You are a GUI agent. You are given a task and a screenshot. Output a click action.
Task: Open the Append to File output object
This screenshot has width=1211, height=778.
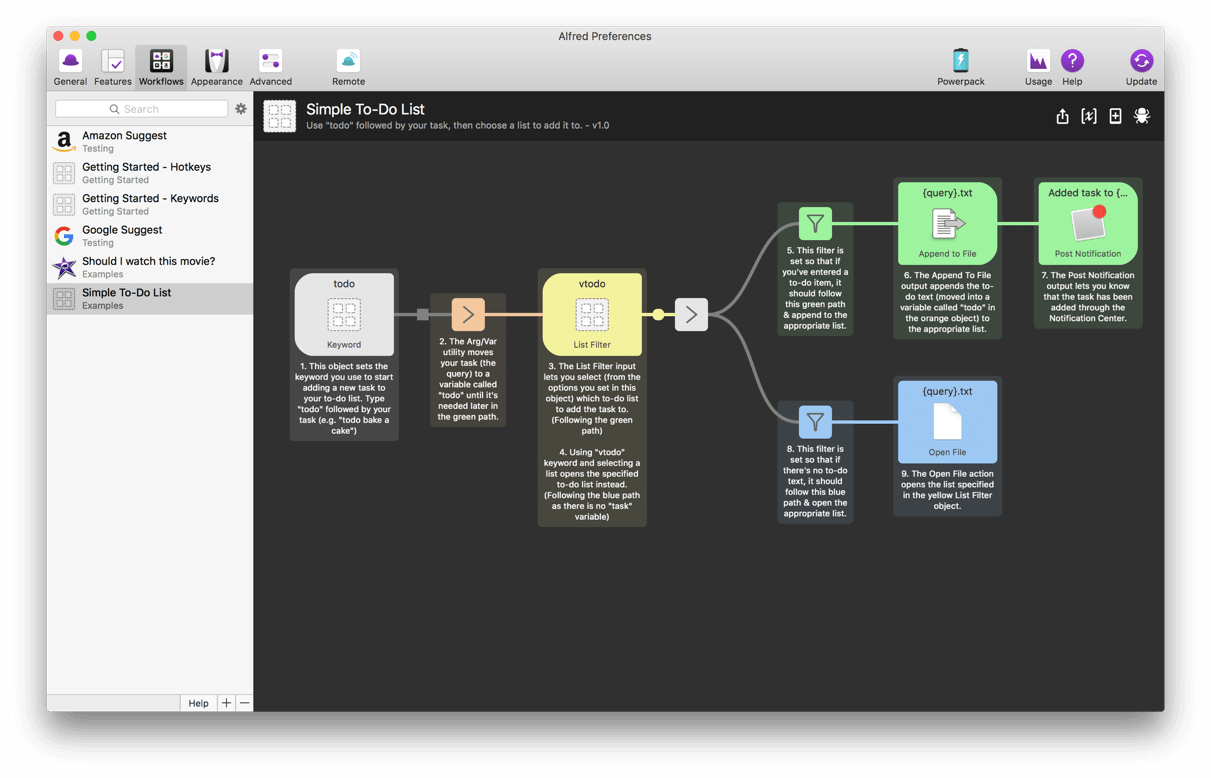(946, 222)
